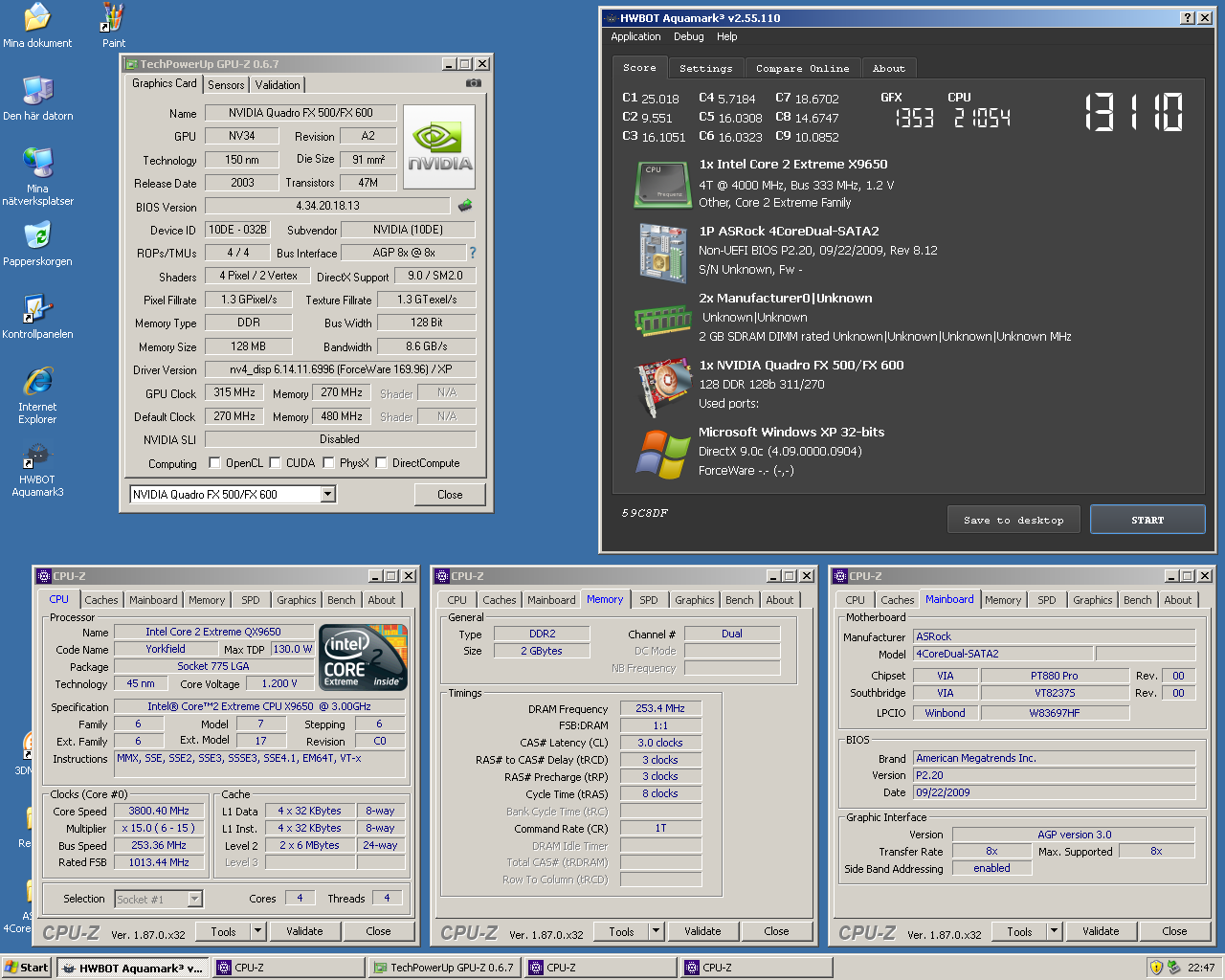Click Tools button in the middle CPU-Z window

click(621, 931)
